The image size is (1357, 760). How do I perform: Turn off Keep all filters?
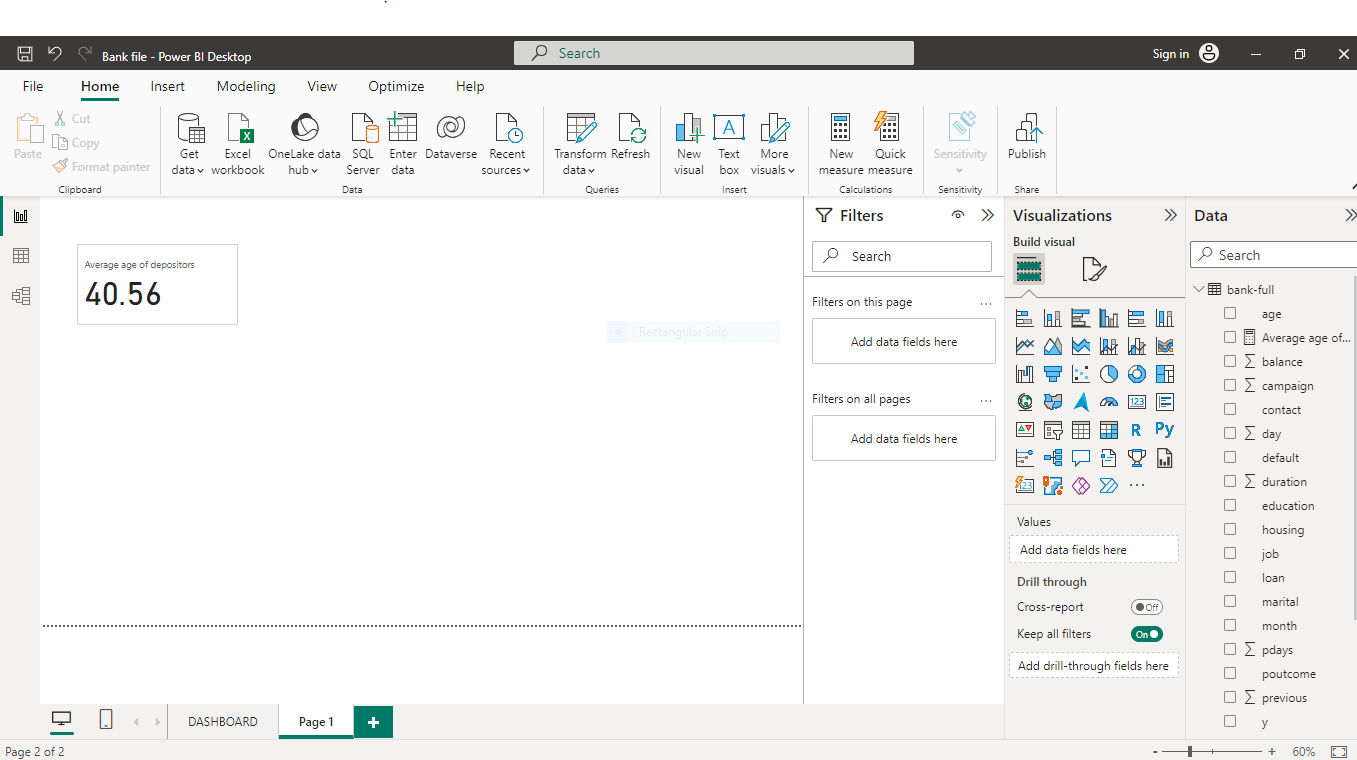[1146, 633]
